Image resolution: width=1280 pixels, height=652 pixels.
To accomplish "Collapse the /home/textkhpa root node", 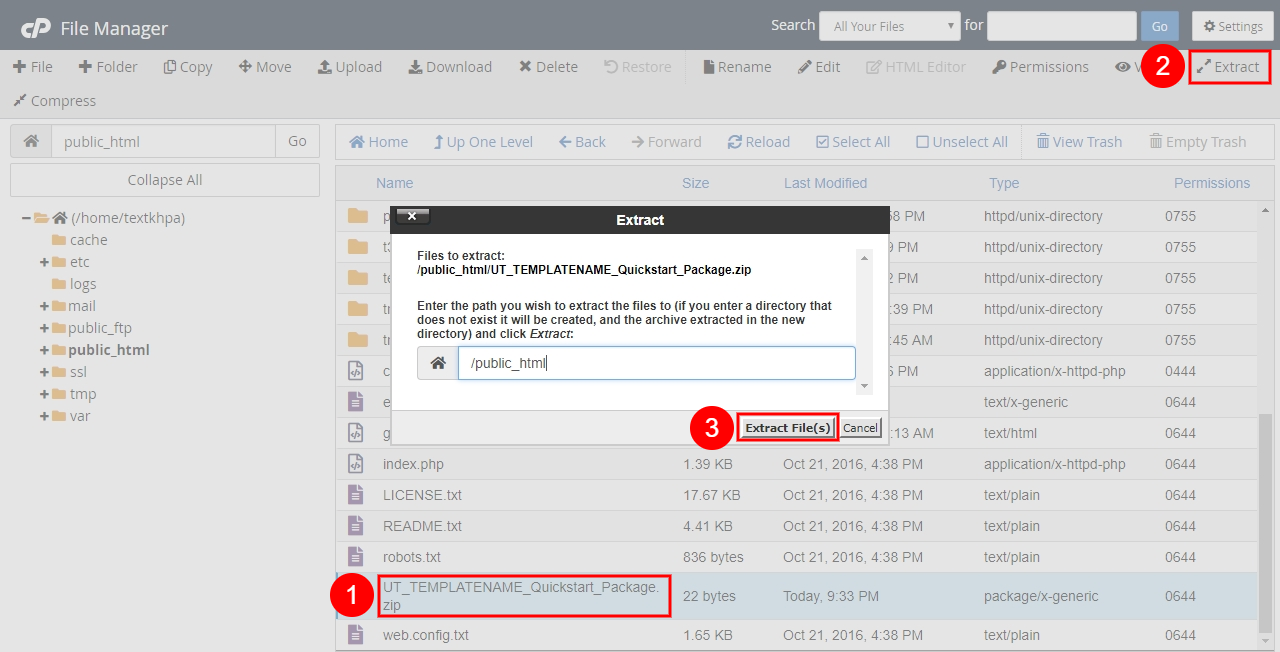I will (26, 218).
